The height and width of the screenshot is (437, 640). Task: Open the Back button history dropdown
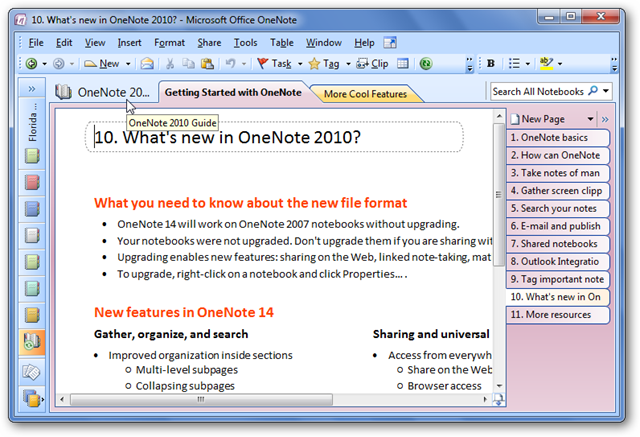click(x=44, y=64)
